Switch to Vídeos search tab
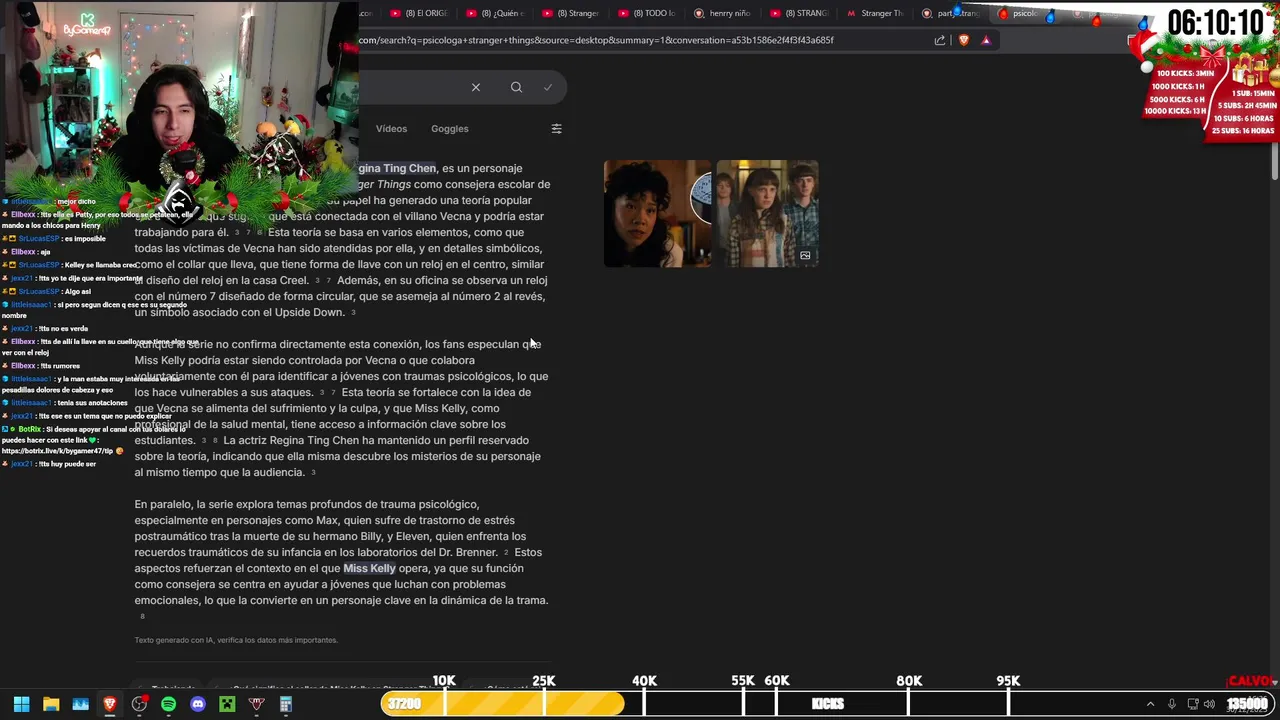Viewport: 1280px width, 720px height. click(x=391, y=128)
